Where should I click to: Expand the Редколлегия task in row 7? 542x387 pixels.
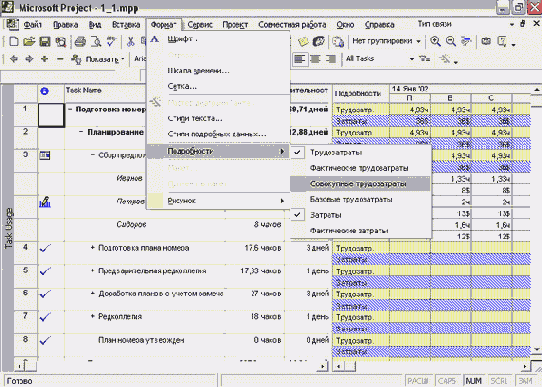[93, 316]
